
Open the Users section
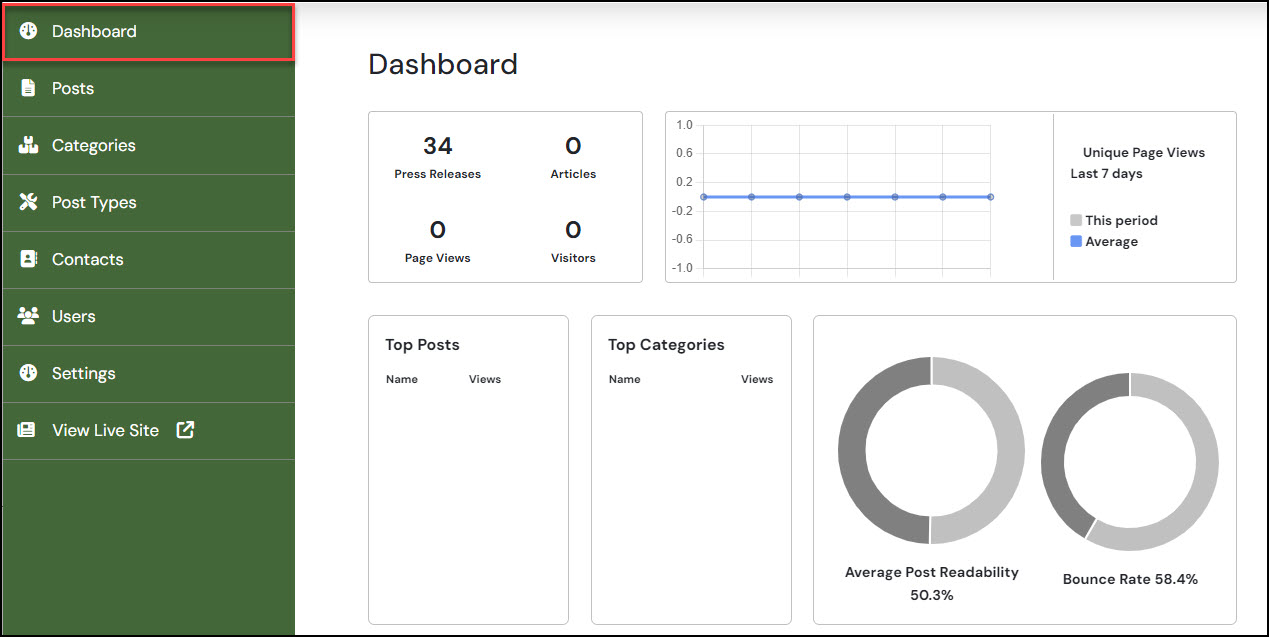[x=148, y=316]
